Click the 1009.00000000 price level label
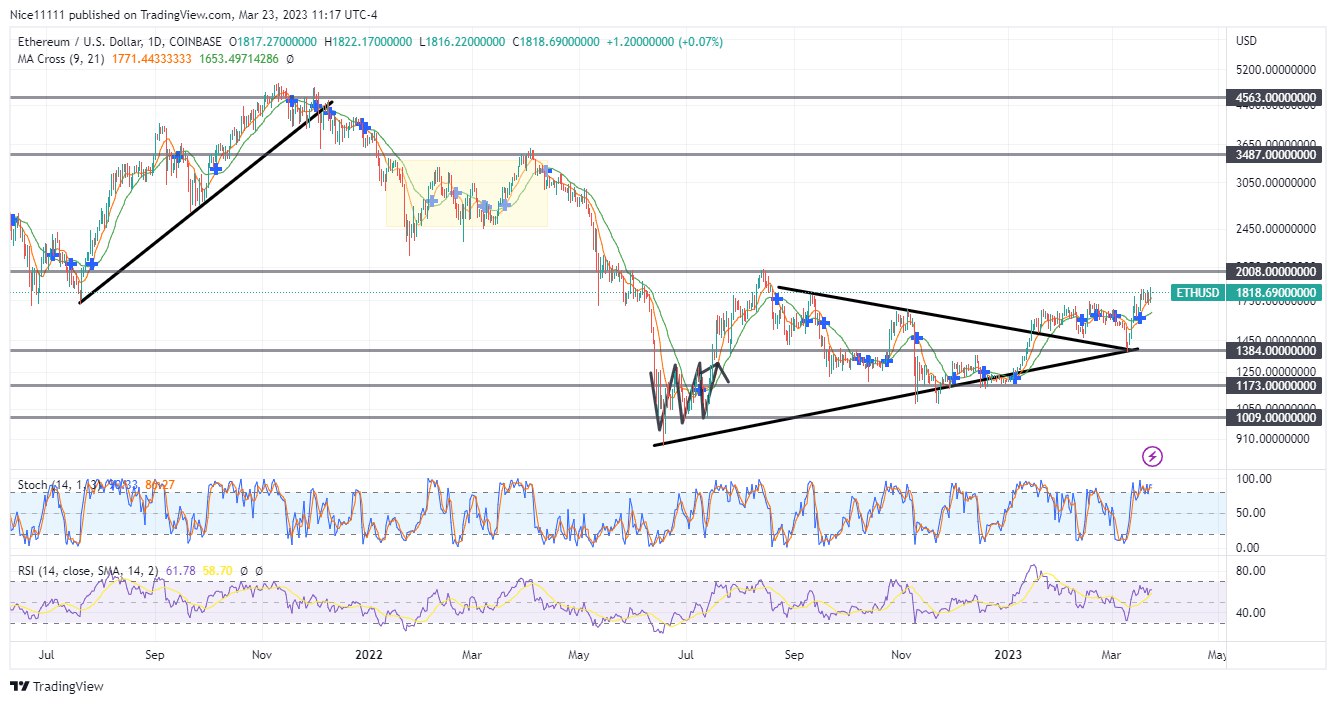This screenshot has height=704, width=1336. click(1272, 418)
